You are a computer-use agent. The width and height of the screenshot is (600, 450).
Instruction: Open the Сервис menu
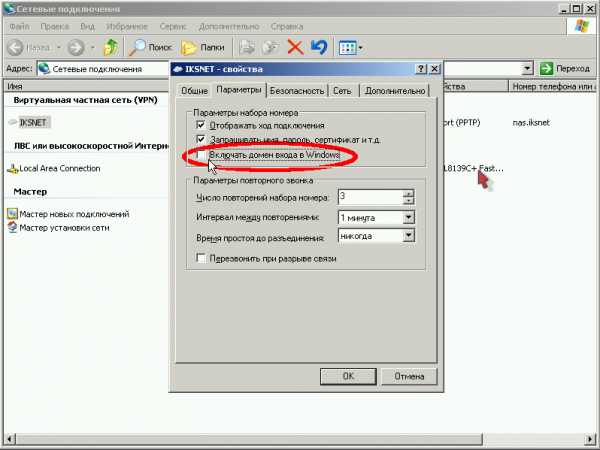click(173, 26)
